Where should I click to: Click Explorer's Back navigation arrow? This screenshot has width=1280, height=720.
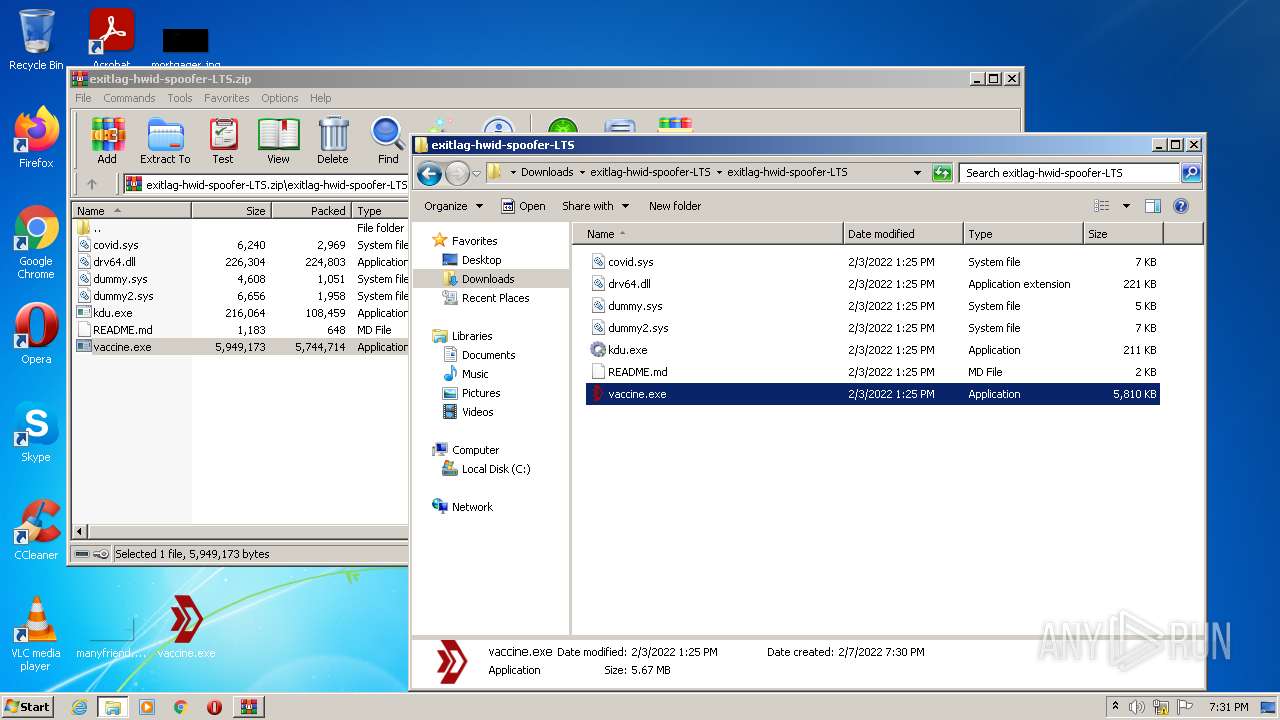click(x=429, y=173)
